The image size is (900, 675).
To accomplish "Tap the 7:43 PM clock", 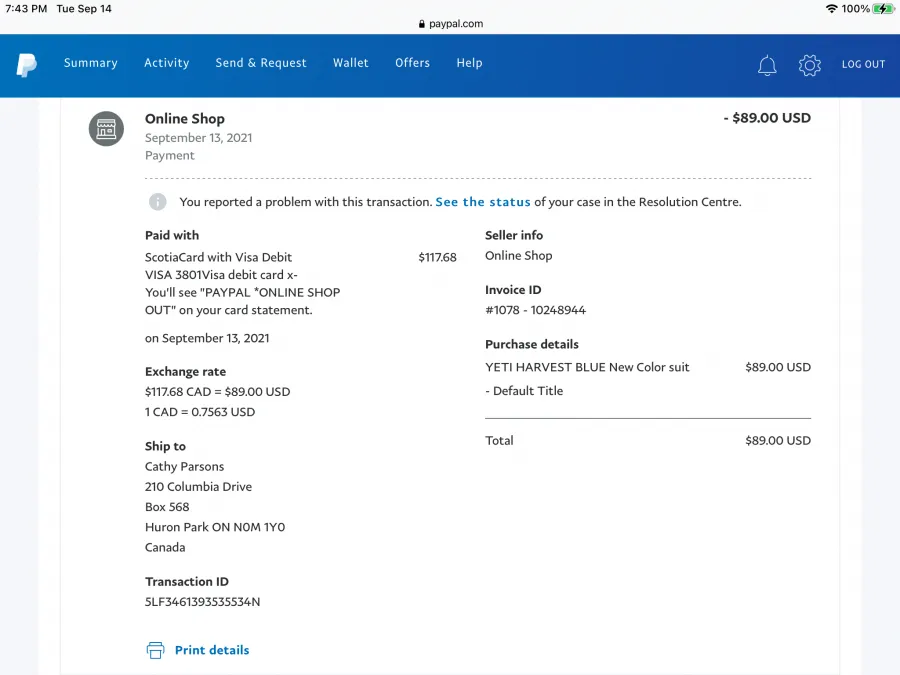I will [26, 9].
